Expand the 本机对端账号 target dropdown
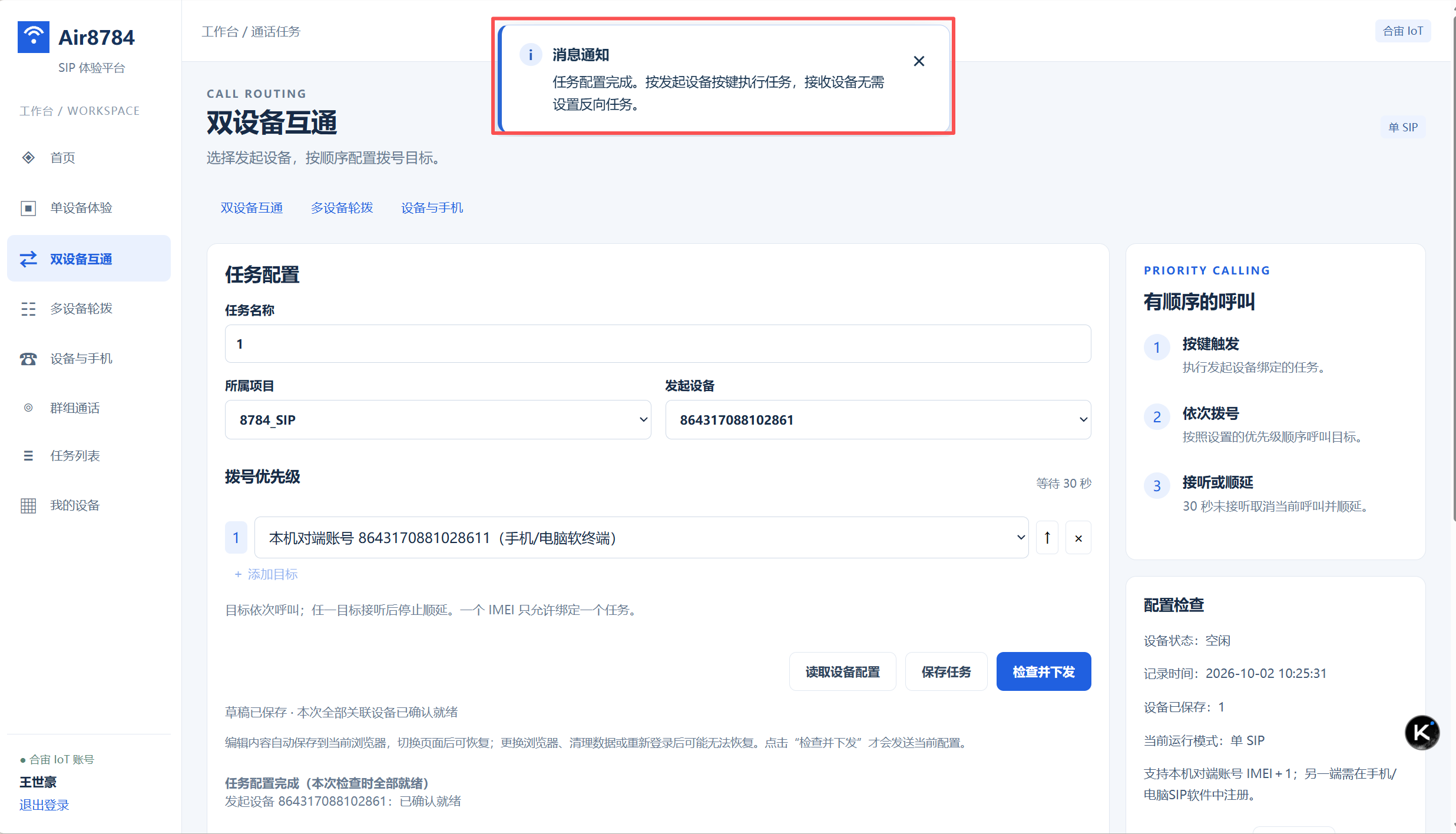This screenshot has width=1456, height=834. coord(641,538)
